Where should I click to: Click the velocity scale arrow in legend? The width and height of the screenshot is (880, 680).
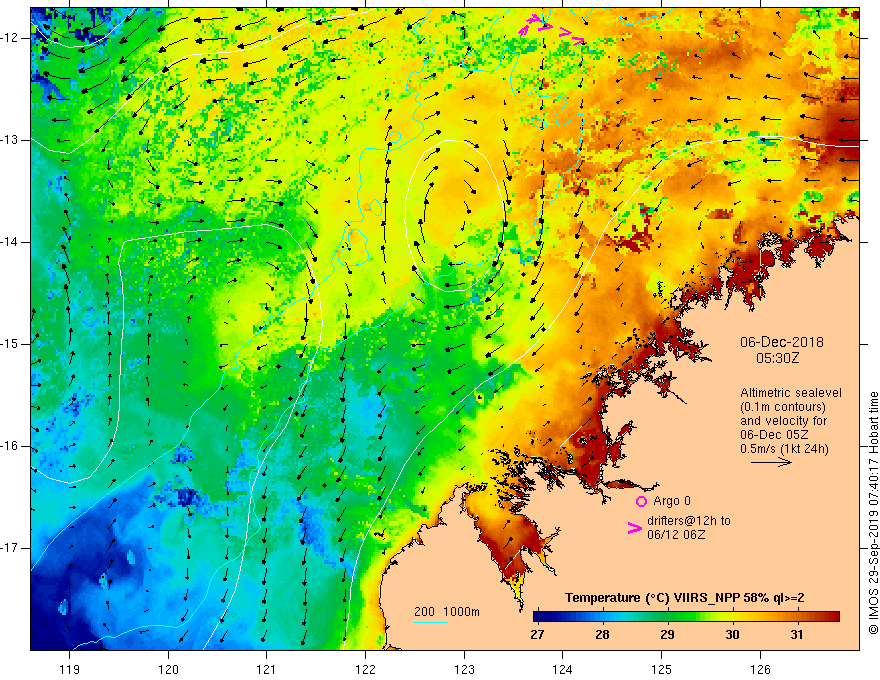tap(771, 462)
